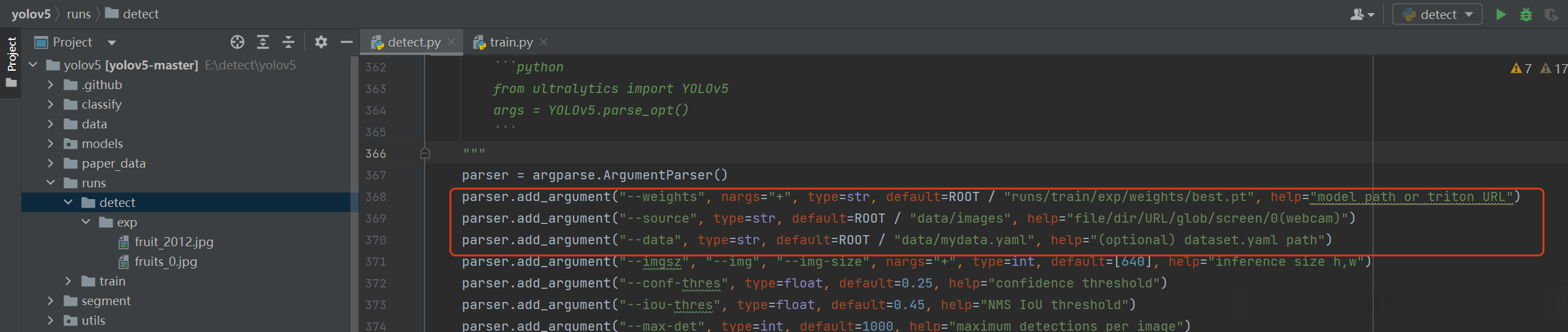Image resolution: width=1568 pixels, height=332 pixels.
Task: Expand the data folder
Action: 50,124
